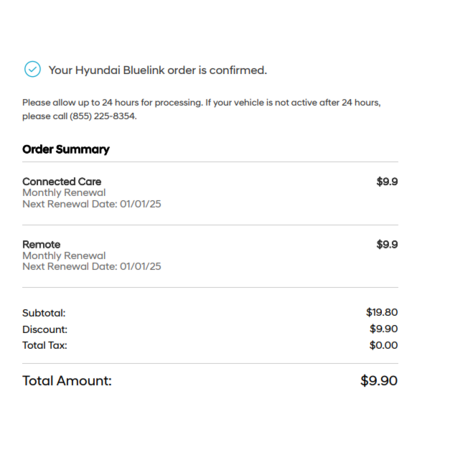The width and height of the screenshot is (450, 450).
Task: Click the Total Amount label
Action: point(67,381)
